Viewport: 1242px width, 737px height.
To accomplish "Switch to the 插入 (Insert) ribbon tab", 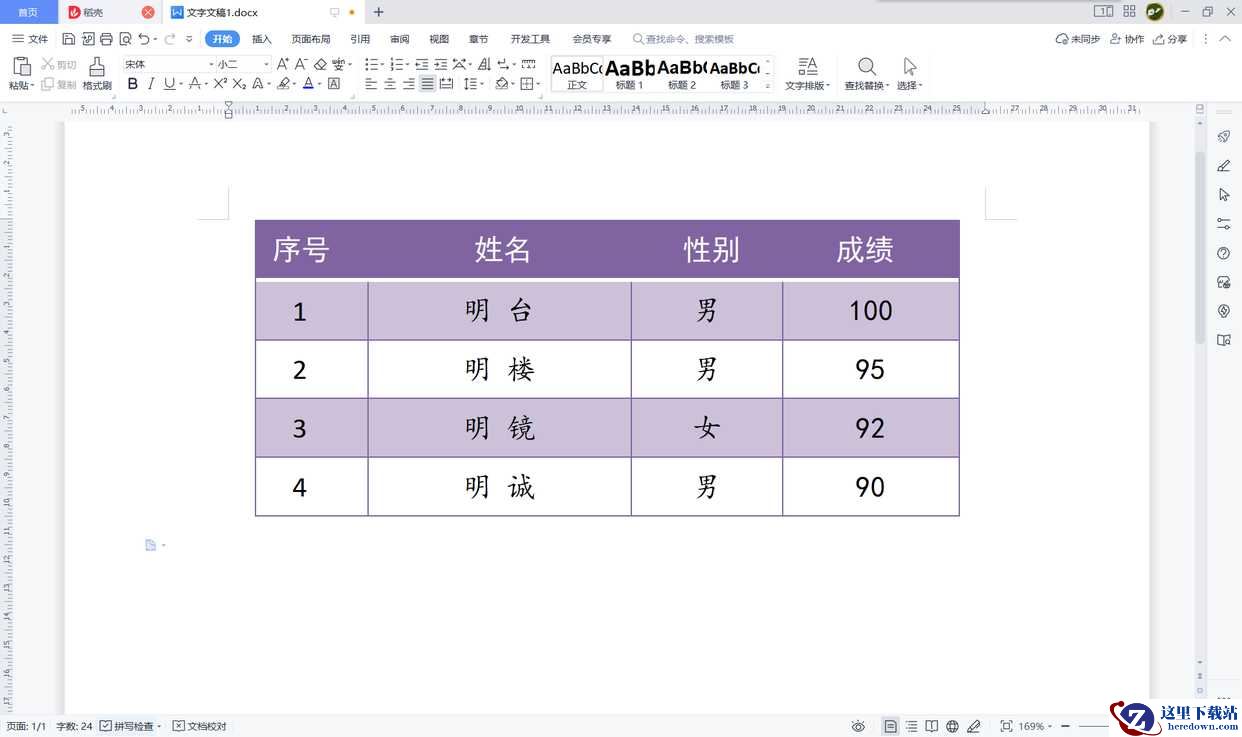I will (x=261, y=39).
